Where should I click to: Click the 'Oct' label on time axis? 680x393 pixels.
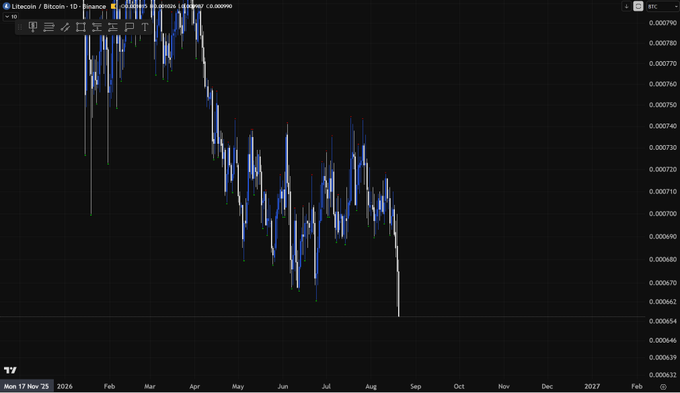click(459, 386)
